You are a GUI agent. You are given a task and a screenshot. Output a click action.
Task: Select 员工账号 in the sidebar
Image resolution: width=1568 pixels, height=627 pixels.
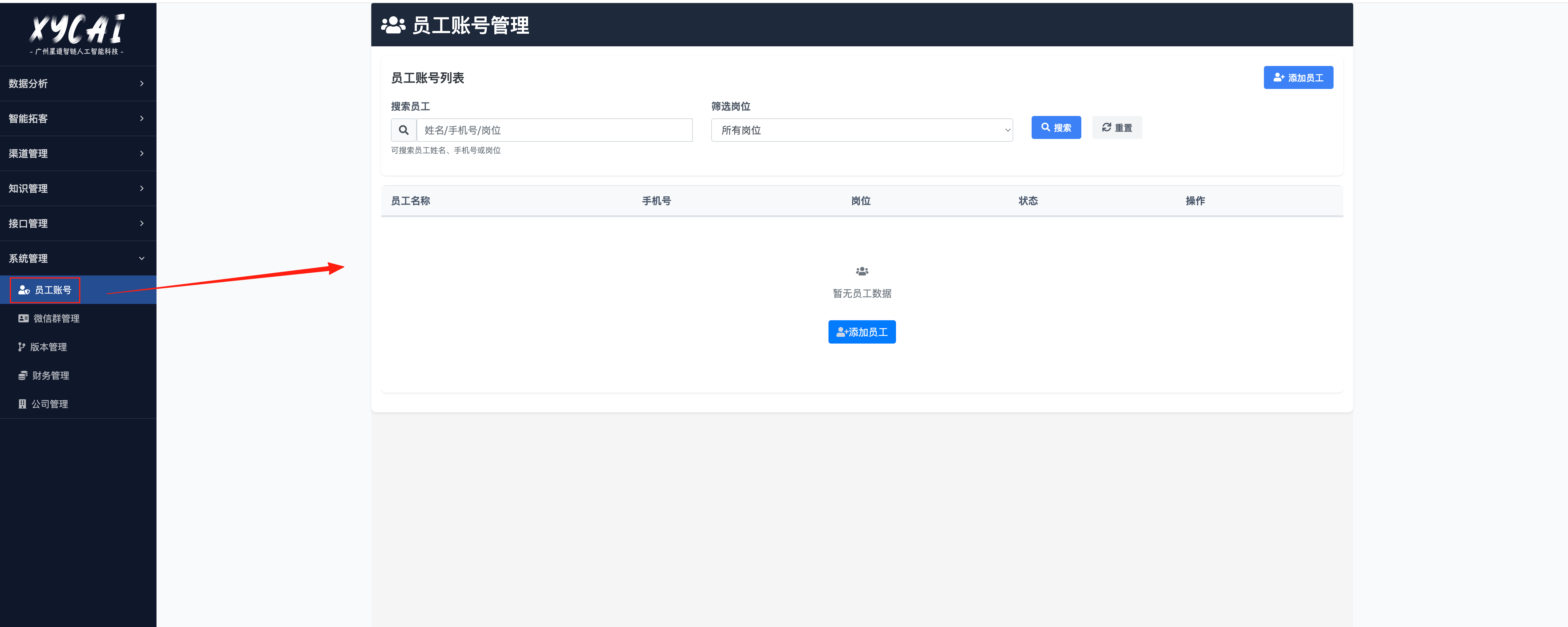click(78, 290)
